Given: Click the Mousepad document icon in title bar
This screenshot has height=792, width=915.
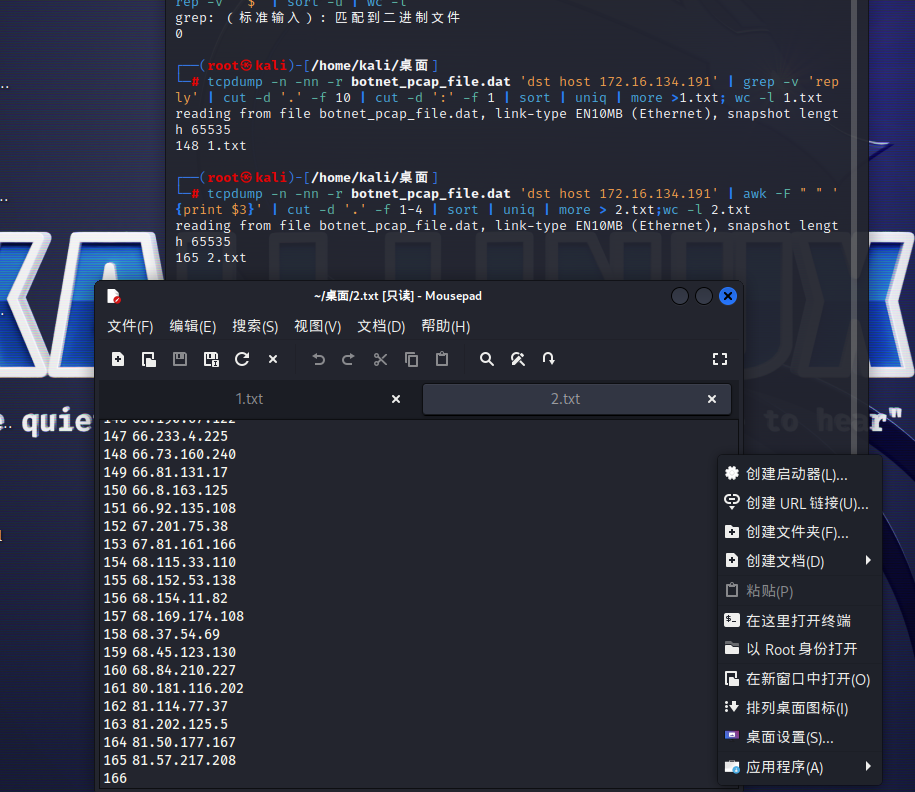Looking at the screenshot, I should click(x=113, y=296).
